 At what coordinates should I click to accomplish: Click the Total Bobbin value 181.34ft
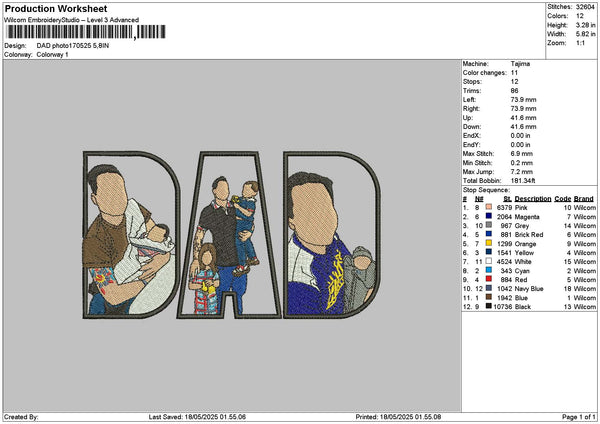[x=523, y=181]
